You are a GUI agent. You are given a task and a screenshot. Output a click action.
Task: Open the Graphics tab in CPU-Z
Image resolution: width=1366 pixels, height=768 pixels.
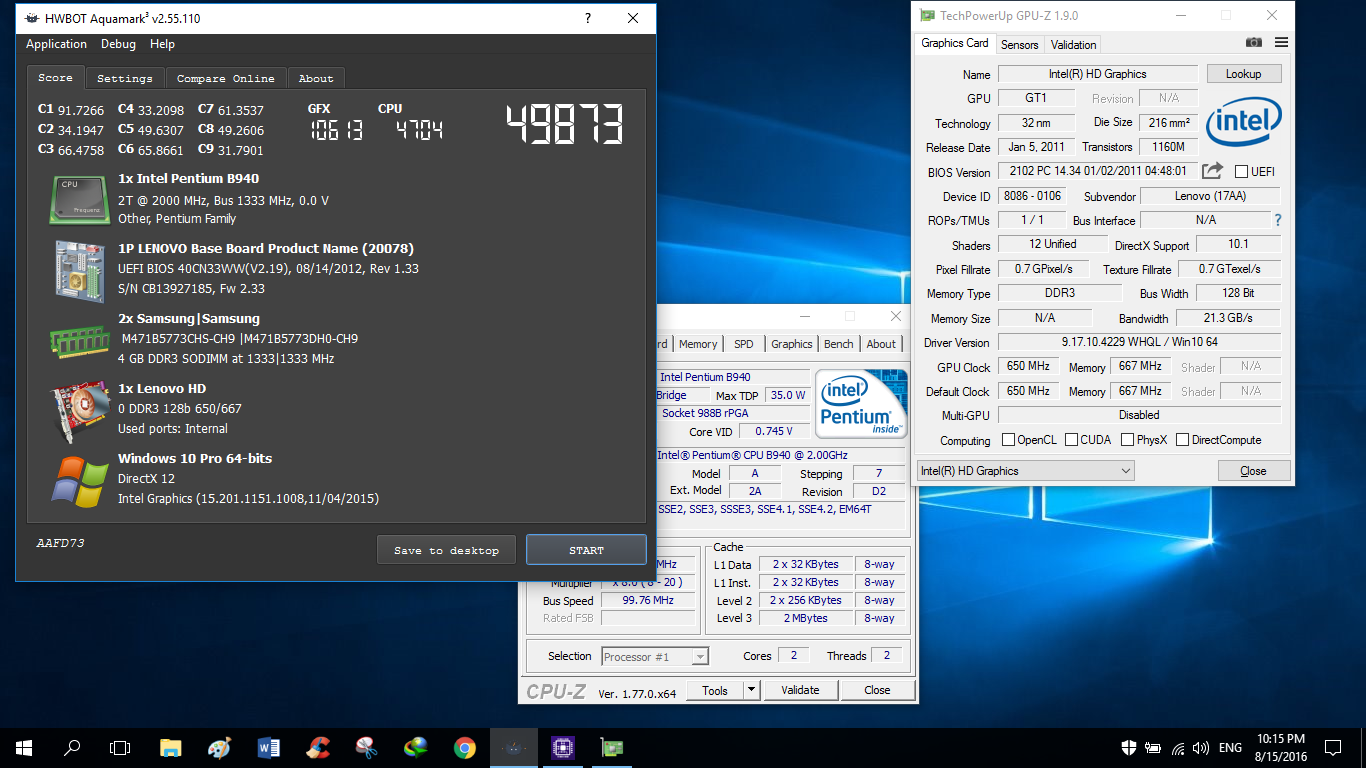792,344
